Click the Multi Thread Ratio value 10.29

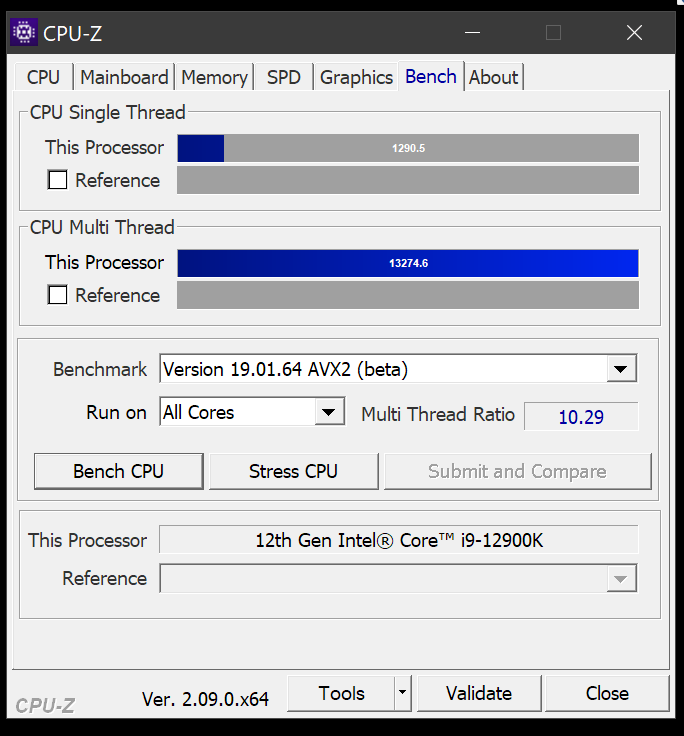click(x=581, y=416)
